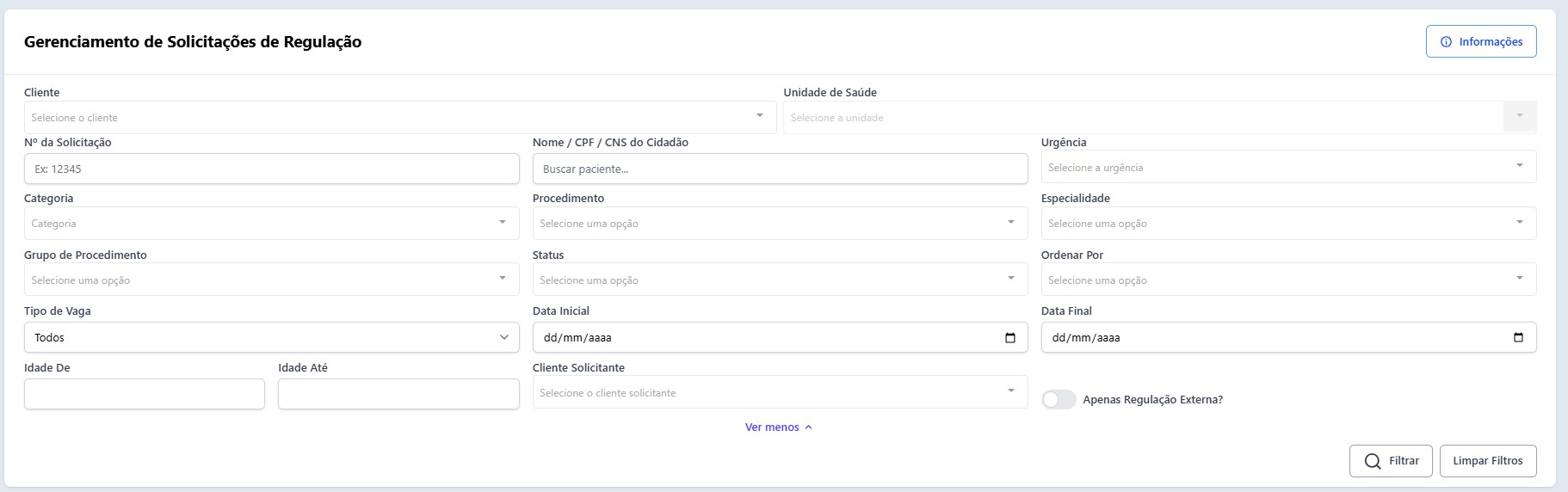Click the info icon in Informações button
This screenshot has height=492, width=1568.
(1446, 41)
